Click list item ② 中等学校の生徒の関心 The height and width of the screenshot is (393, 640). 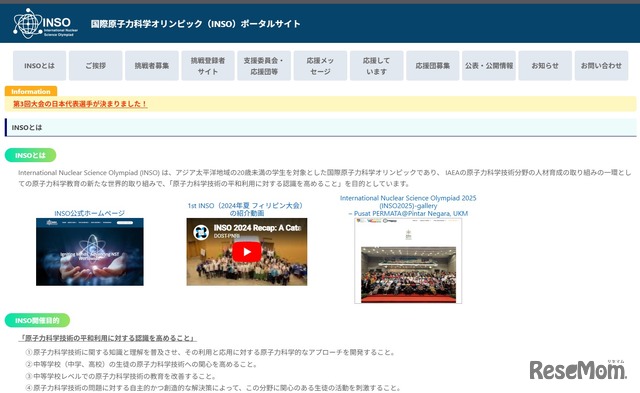[141, 364]
